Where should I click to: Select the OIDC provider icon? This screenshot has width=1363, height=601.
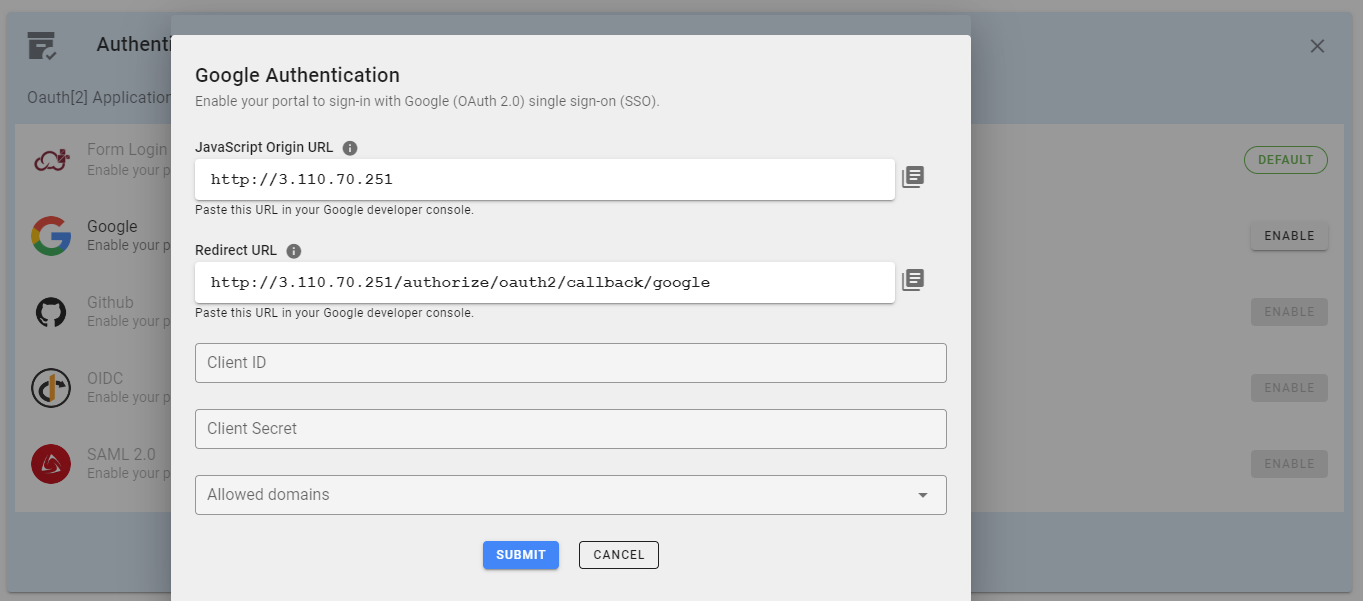(51, 387)
